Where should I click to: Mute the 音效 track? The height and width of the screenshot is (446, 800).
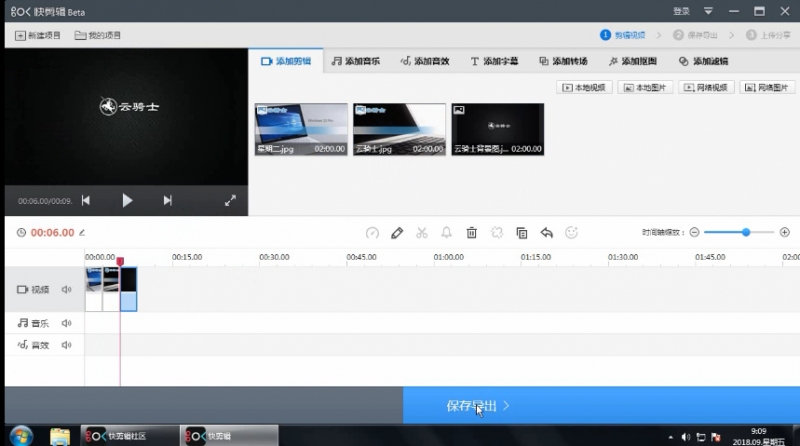point(66,345)
